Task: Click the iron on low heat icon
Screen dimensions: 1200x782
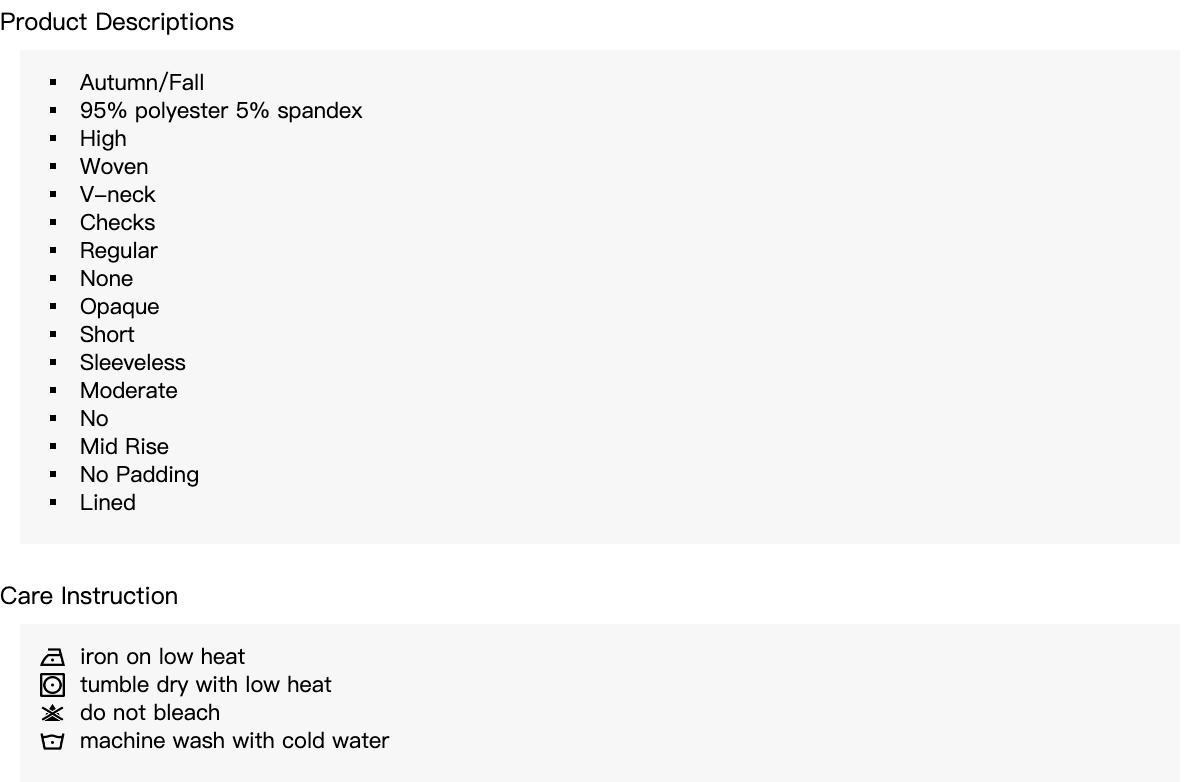Action: tap(52, 657)
